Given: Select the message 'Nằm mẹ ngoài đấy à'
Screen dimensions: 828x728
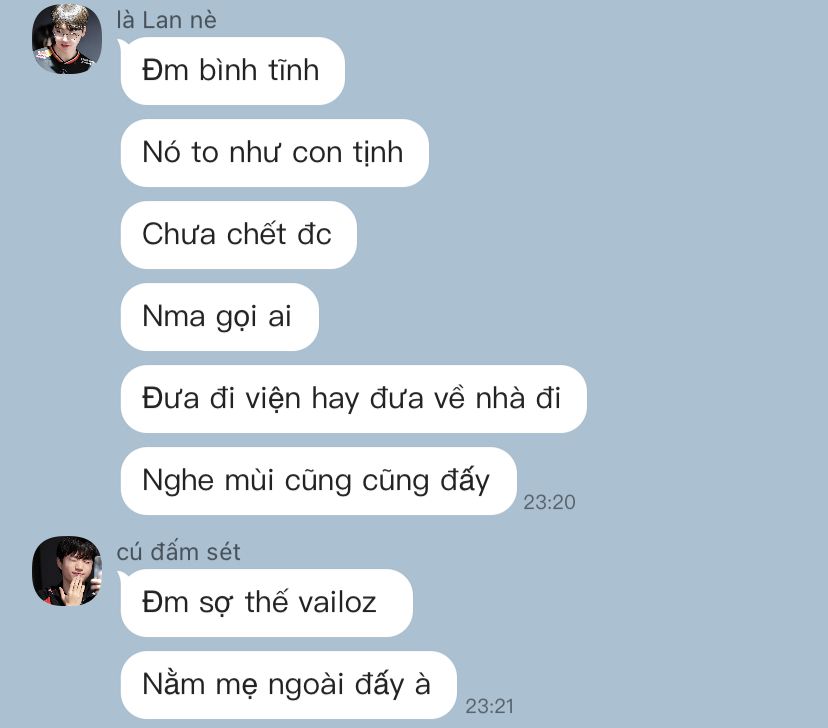Looking at the screenshot, I should 288,684.
